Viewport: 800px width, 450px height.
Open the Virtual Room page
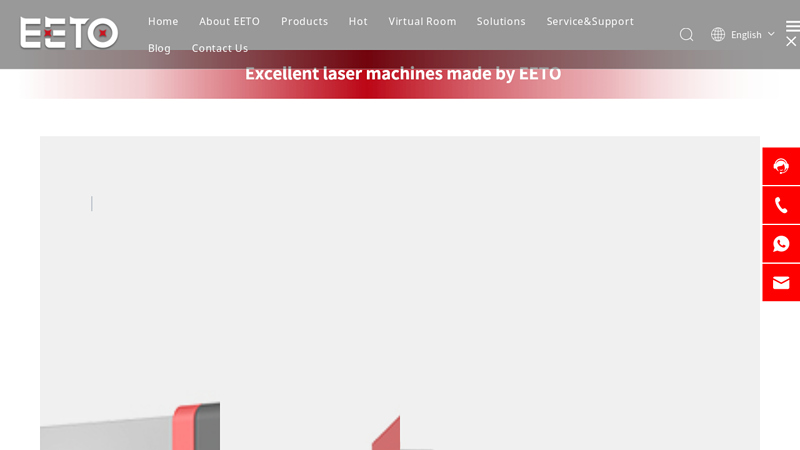422,21
